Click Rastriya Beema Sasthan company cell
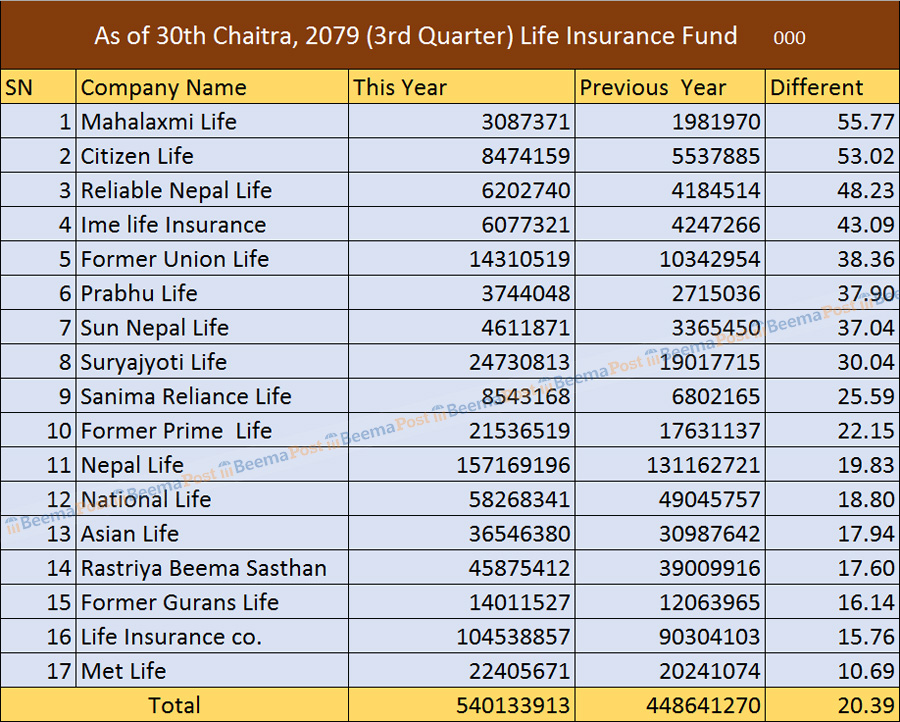 [204, 568]
